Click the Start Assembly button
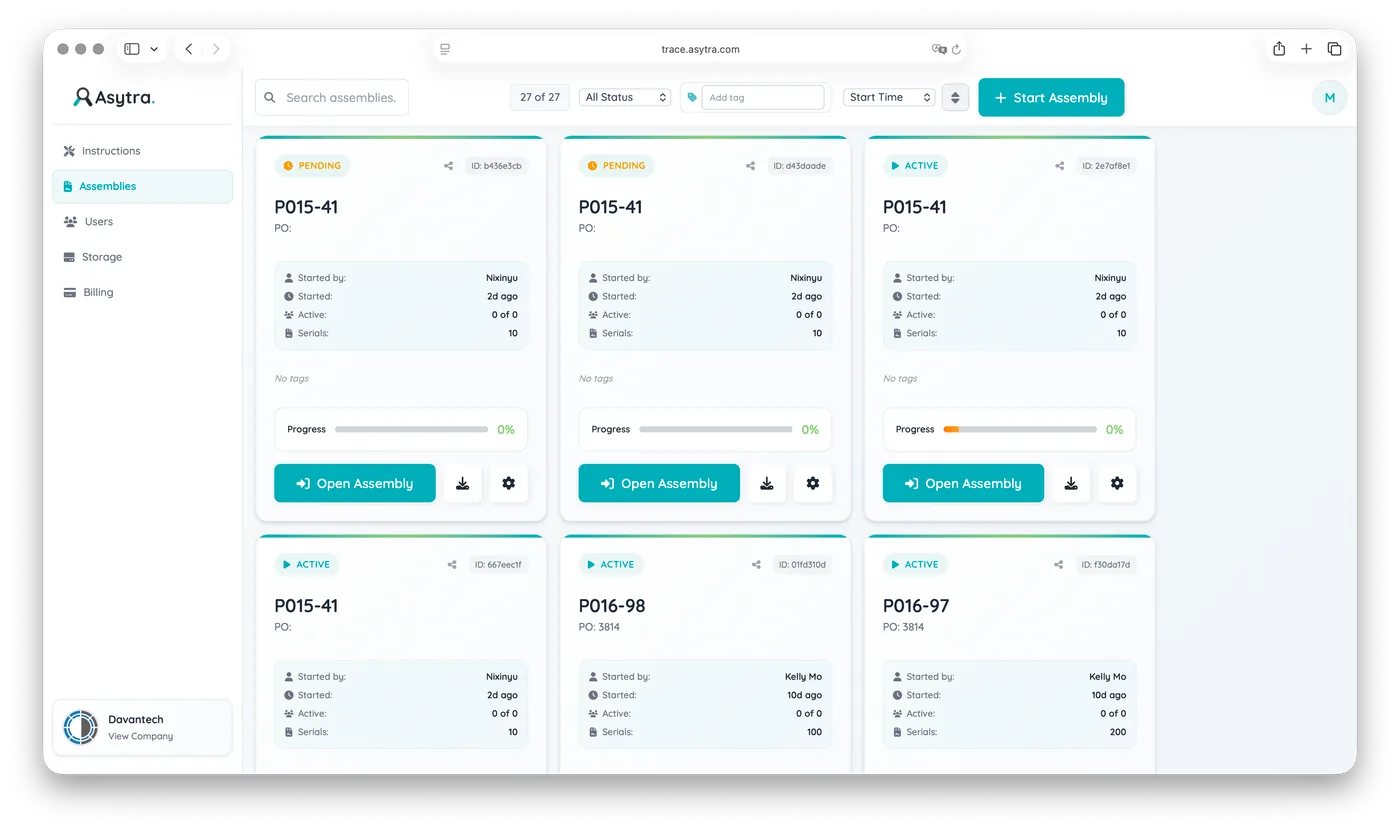Screen dimensions: 1400x831 click(1051, 97)
